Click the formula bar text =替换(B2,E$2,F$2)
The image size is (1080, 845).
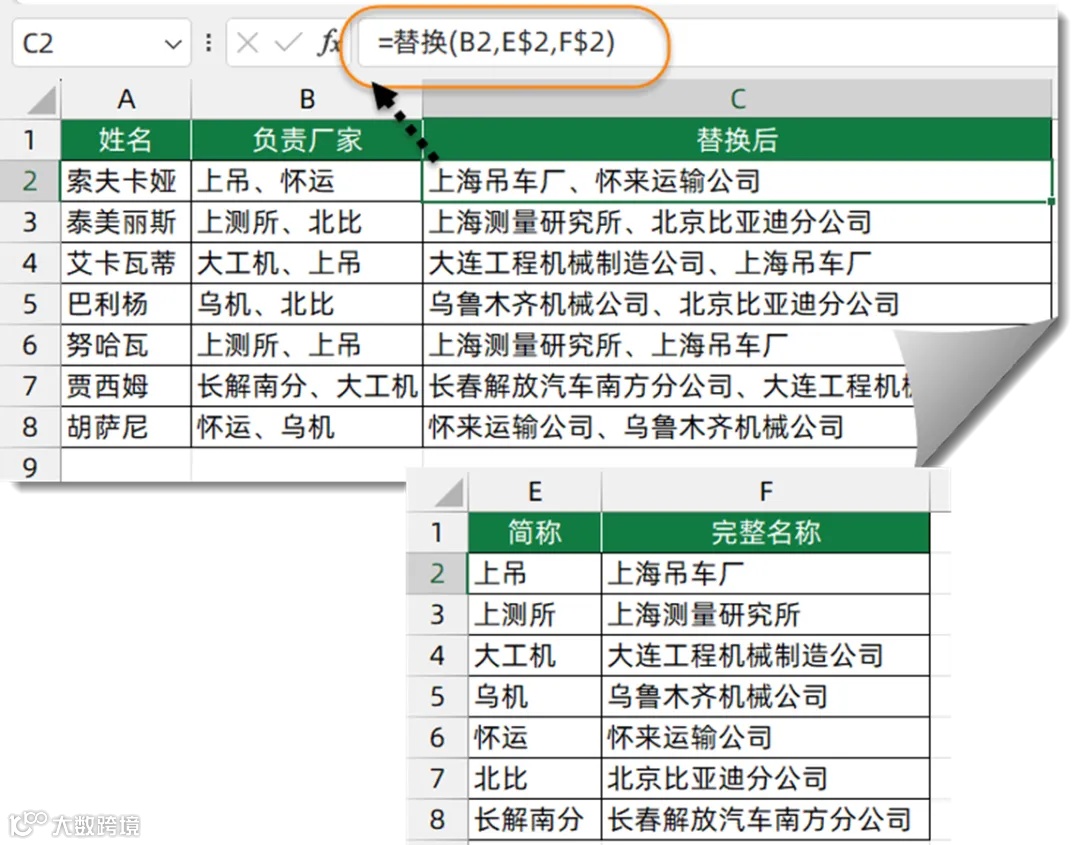pyautogui.click(x=496, y=43)
